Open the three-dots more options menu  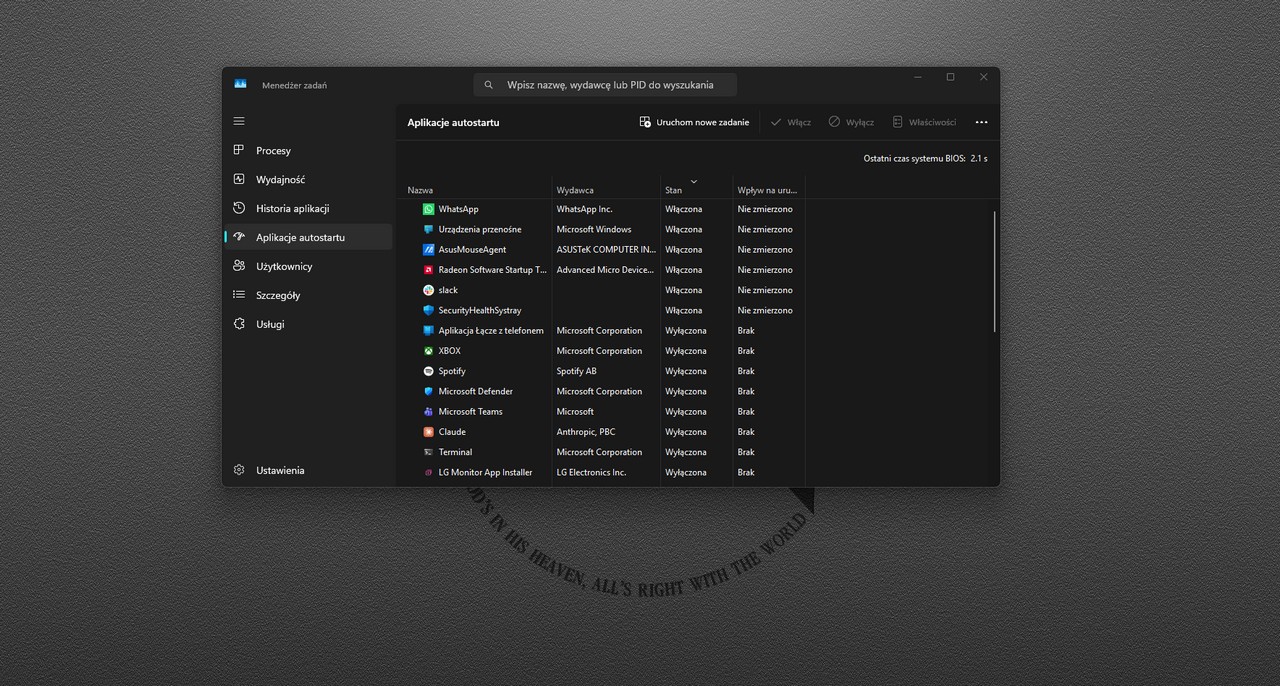(x=981, y=122)
